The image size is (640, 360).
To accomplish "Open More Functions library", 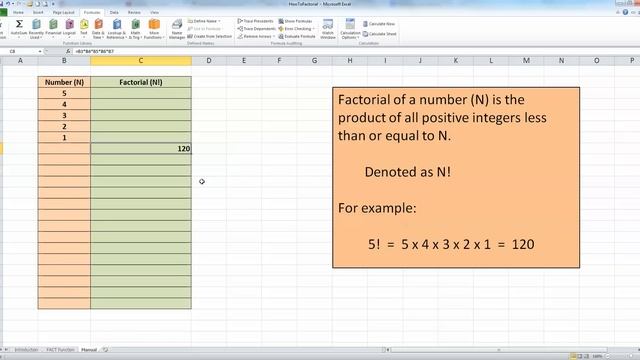I will pyautogui.click(x=154, y=29).
